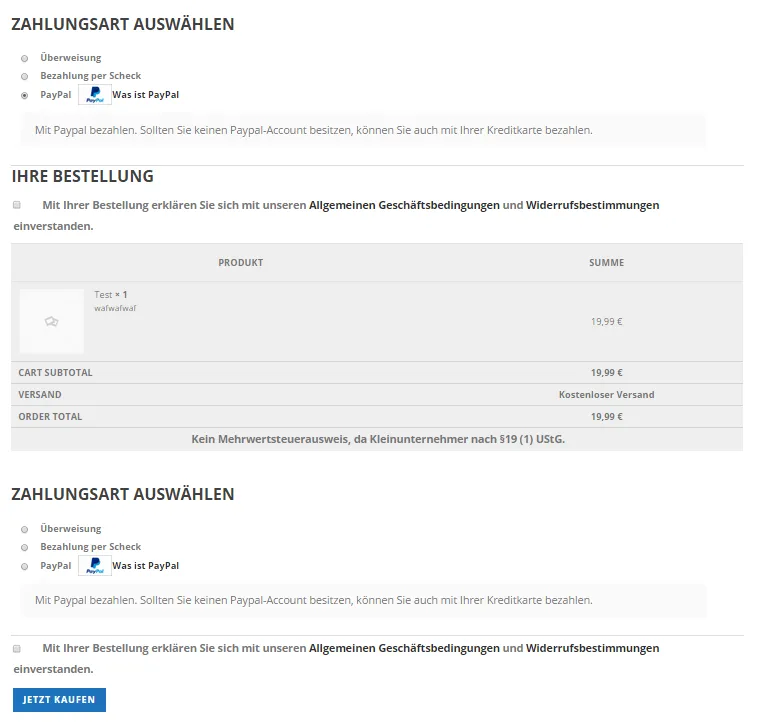Viewport: 761px width, 722px height.
Task: Click the PayPal description box in bottom section
Action: click(363, 600)
